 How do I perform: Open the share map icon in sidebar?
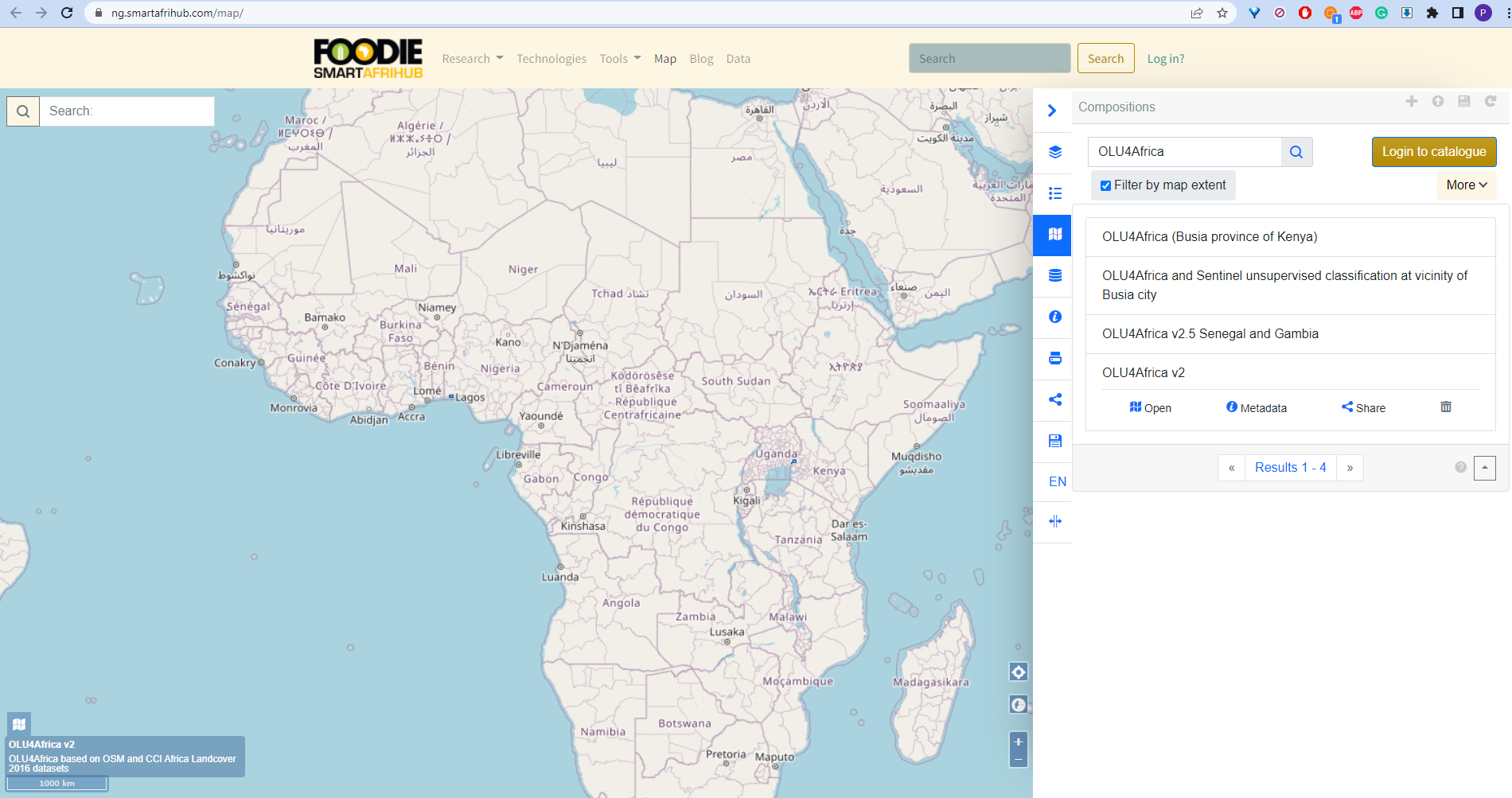pos(1054,399)
